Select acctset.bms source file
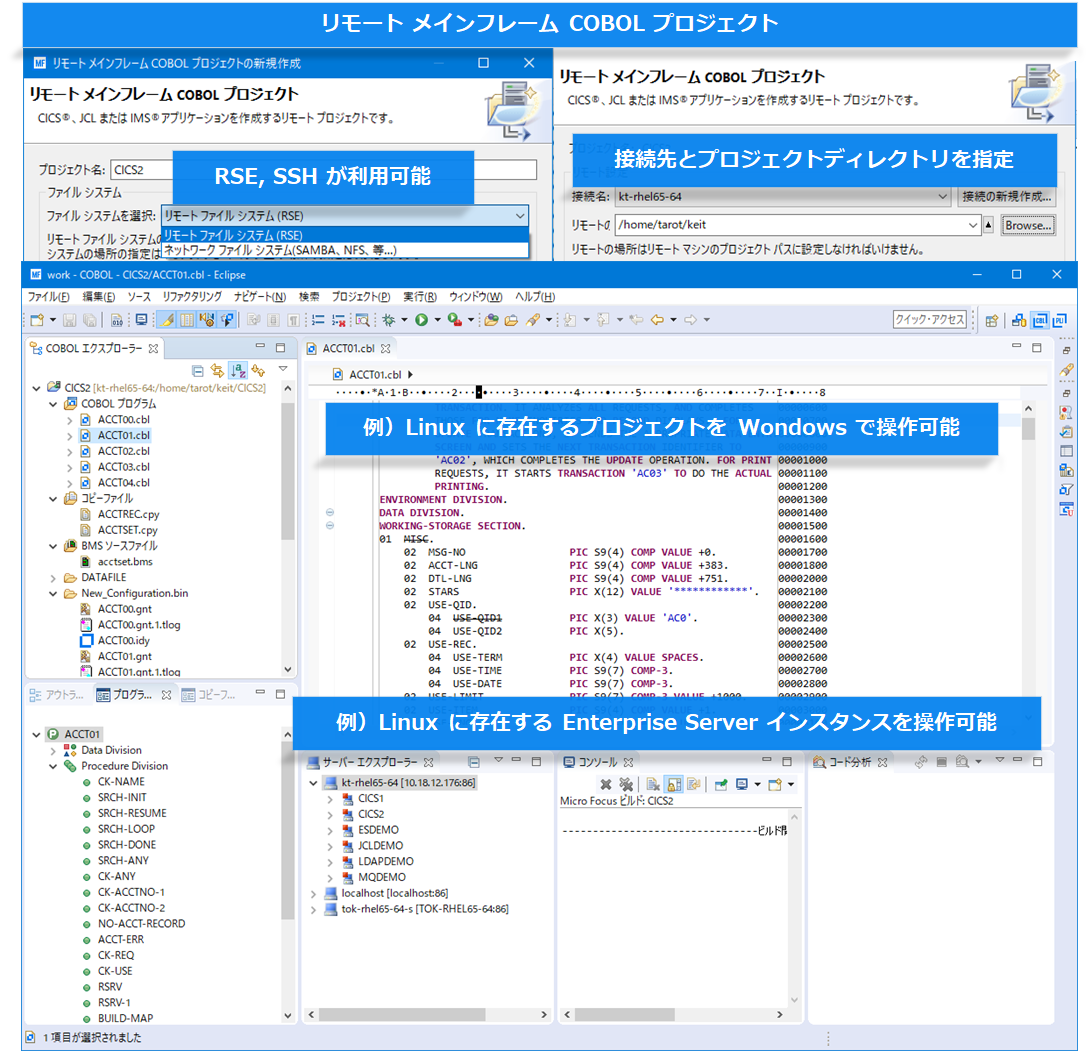 point(125,562)
